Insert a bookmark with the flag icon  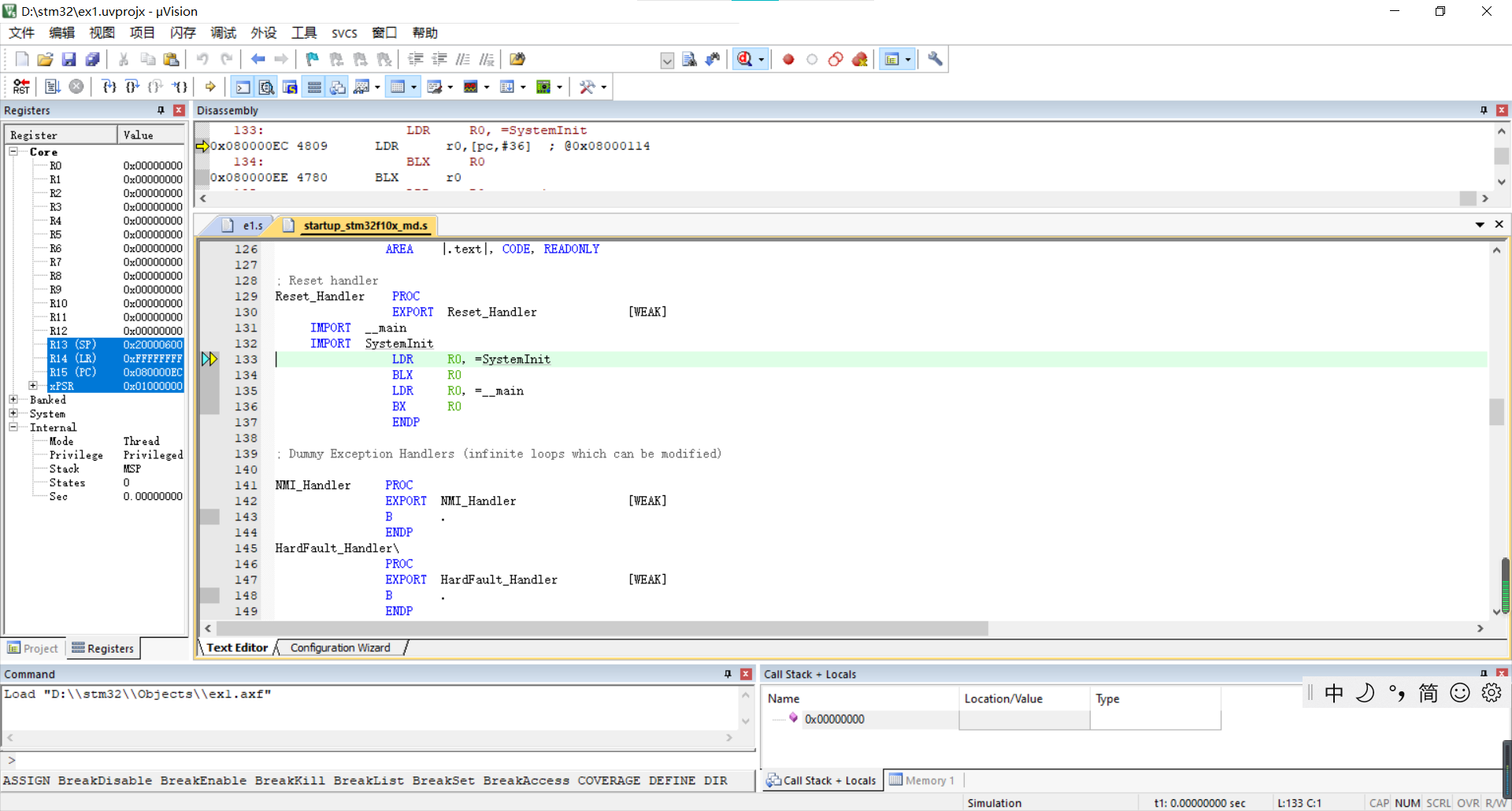pyautogui.click(x=313, y=59)
